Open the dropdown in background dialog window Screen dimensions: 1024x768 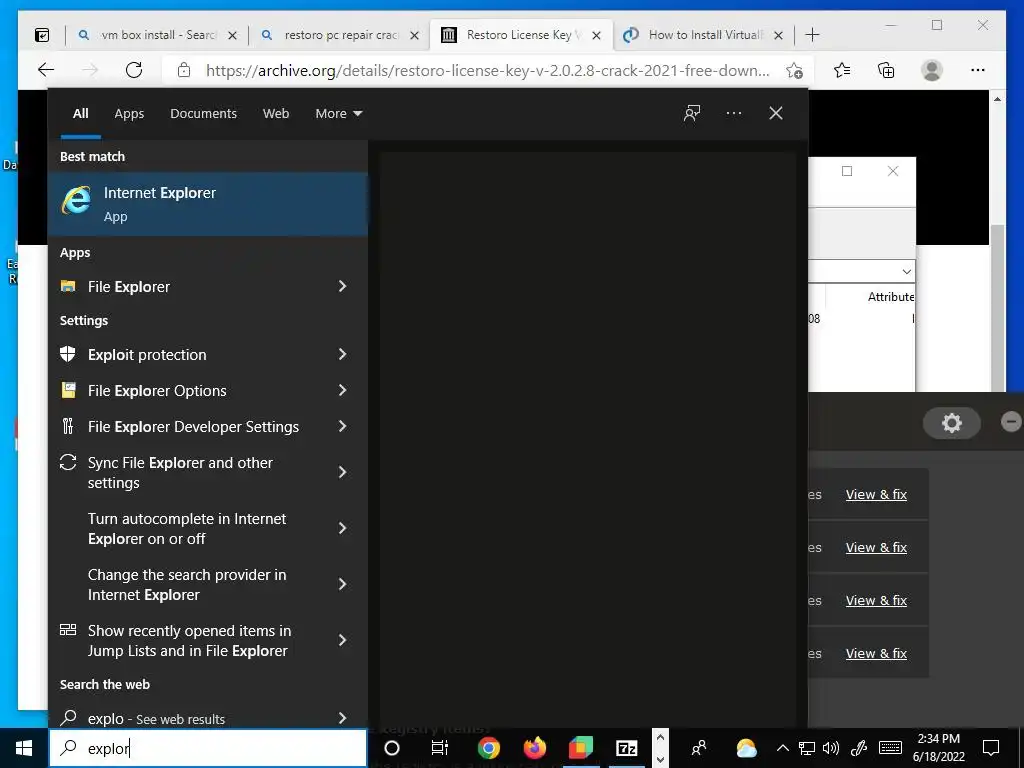(906, 272)
